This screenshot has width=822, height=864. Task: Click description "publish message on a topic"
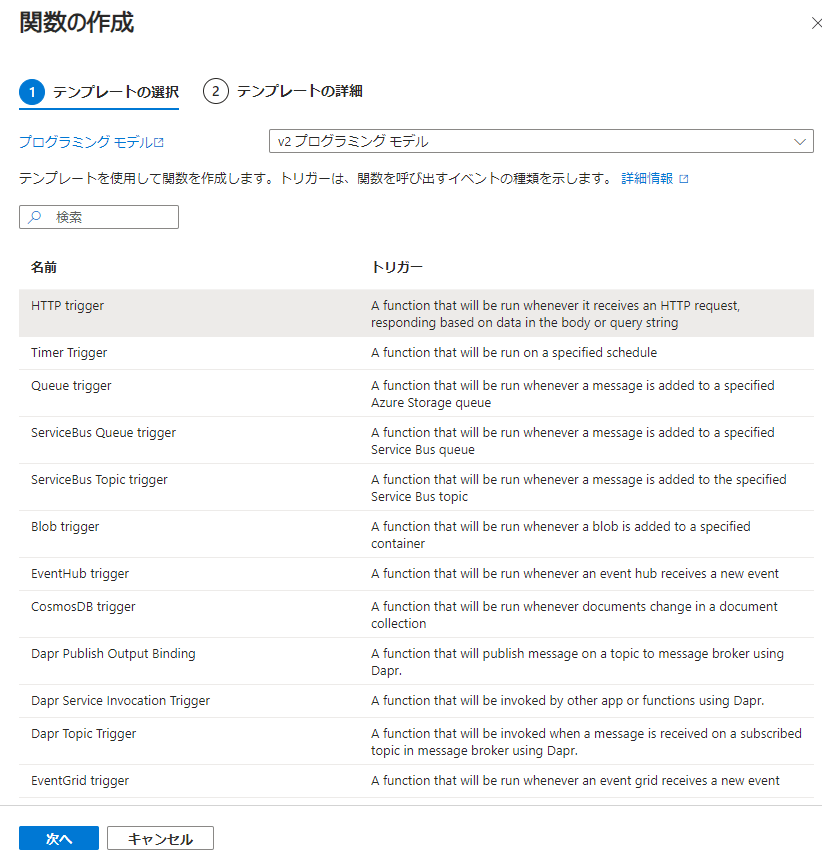click(x=577, y=662)
